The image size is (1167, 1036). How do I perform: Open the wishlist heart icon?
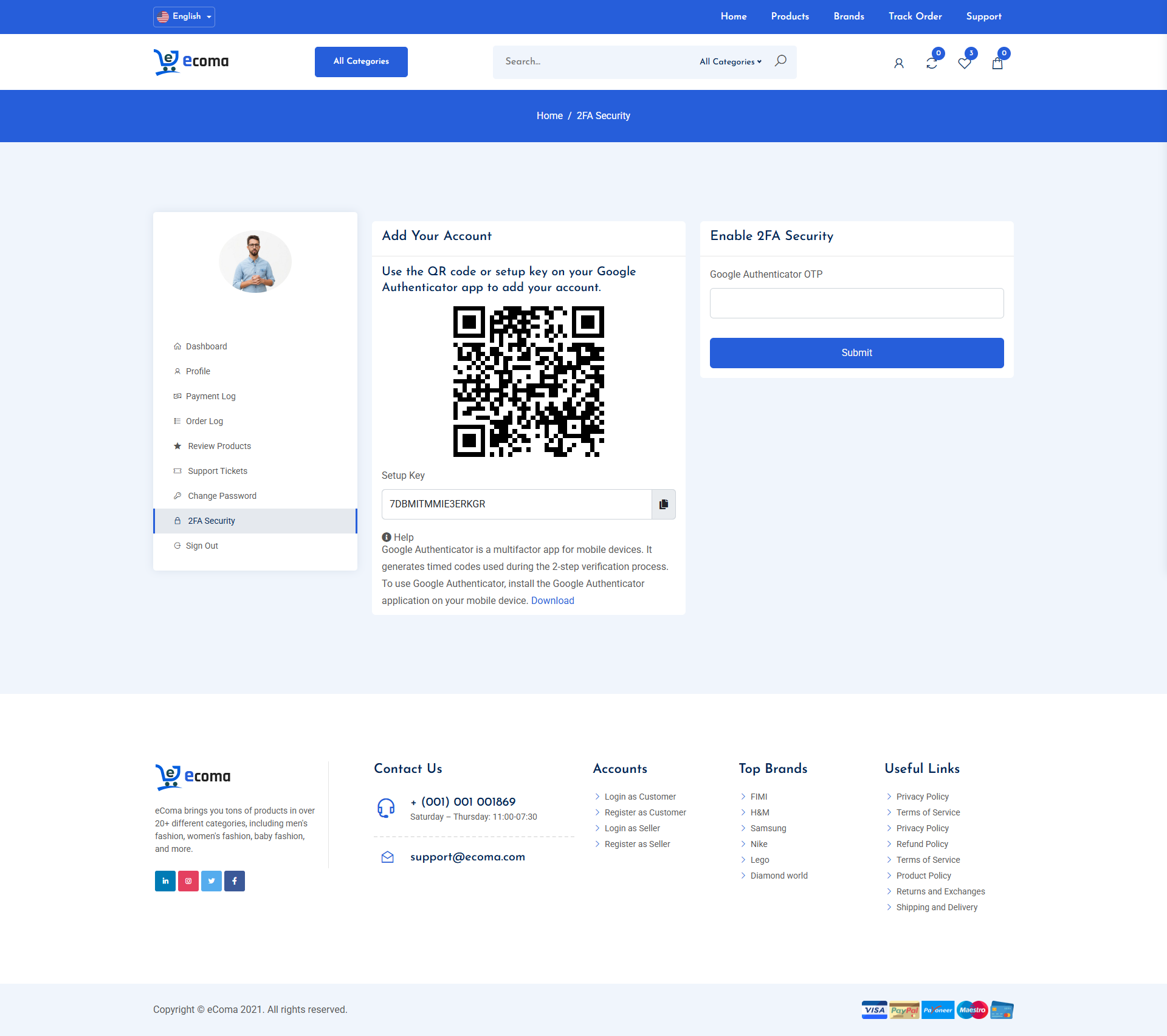tap(965, 63)
